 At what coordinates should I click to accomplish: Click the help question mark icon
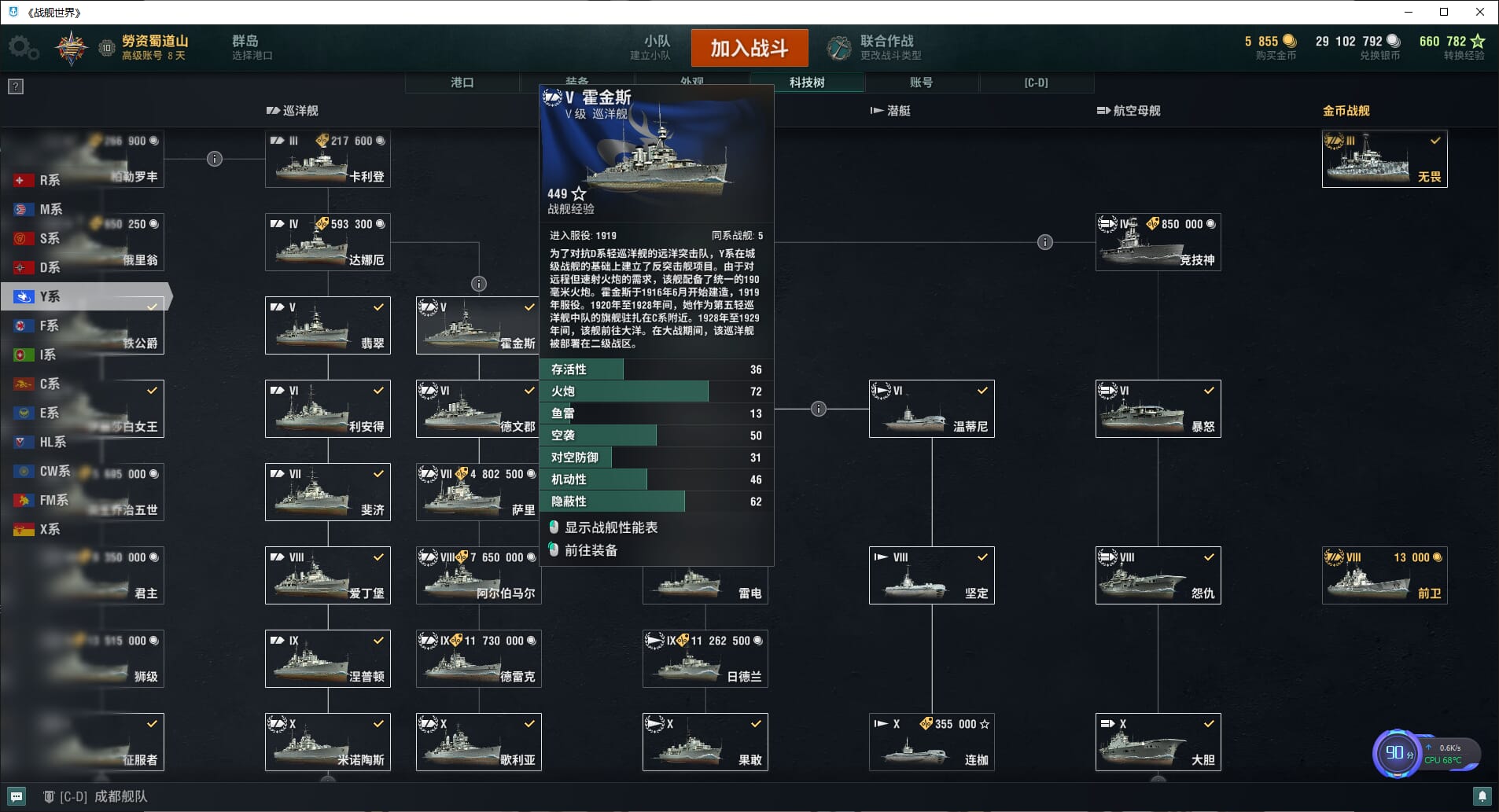click(16, 86)
